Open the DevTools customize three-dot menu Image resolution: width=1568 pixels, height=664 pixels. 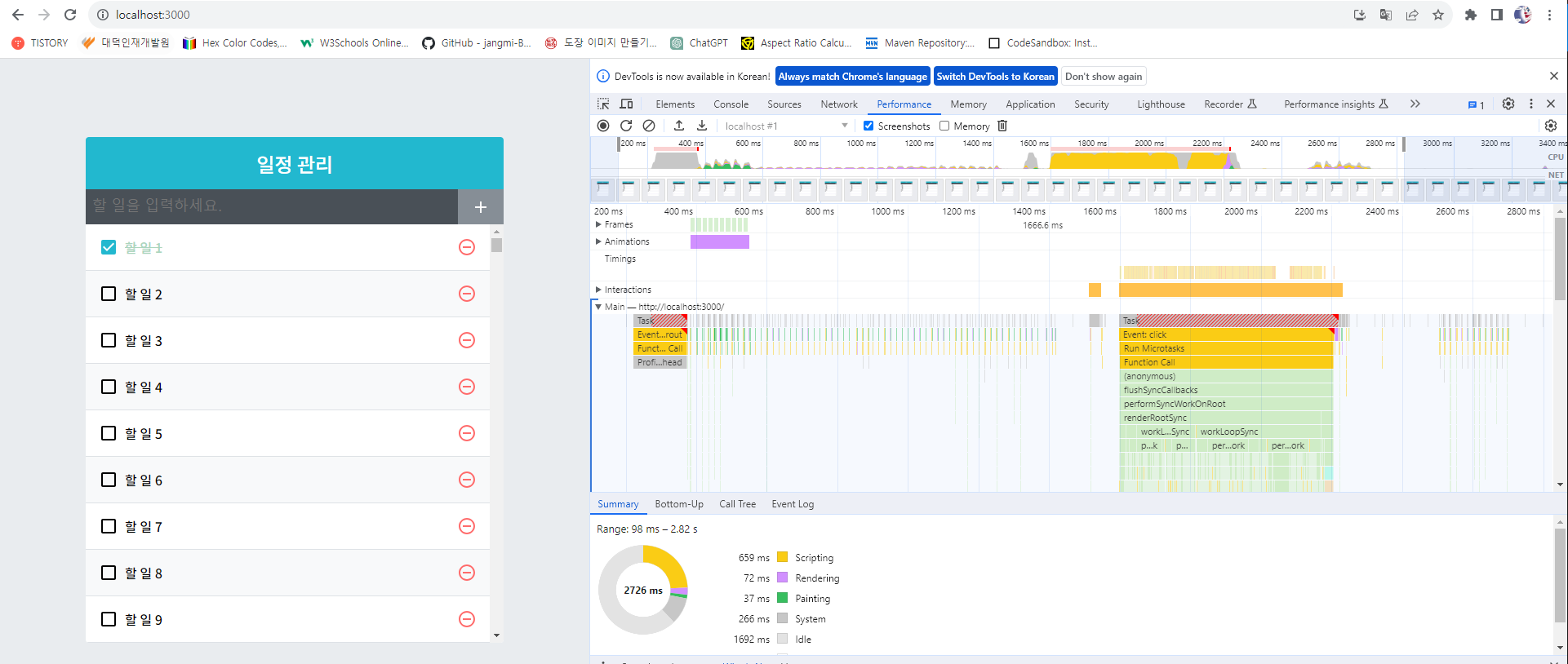[x=1531, y=104]
